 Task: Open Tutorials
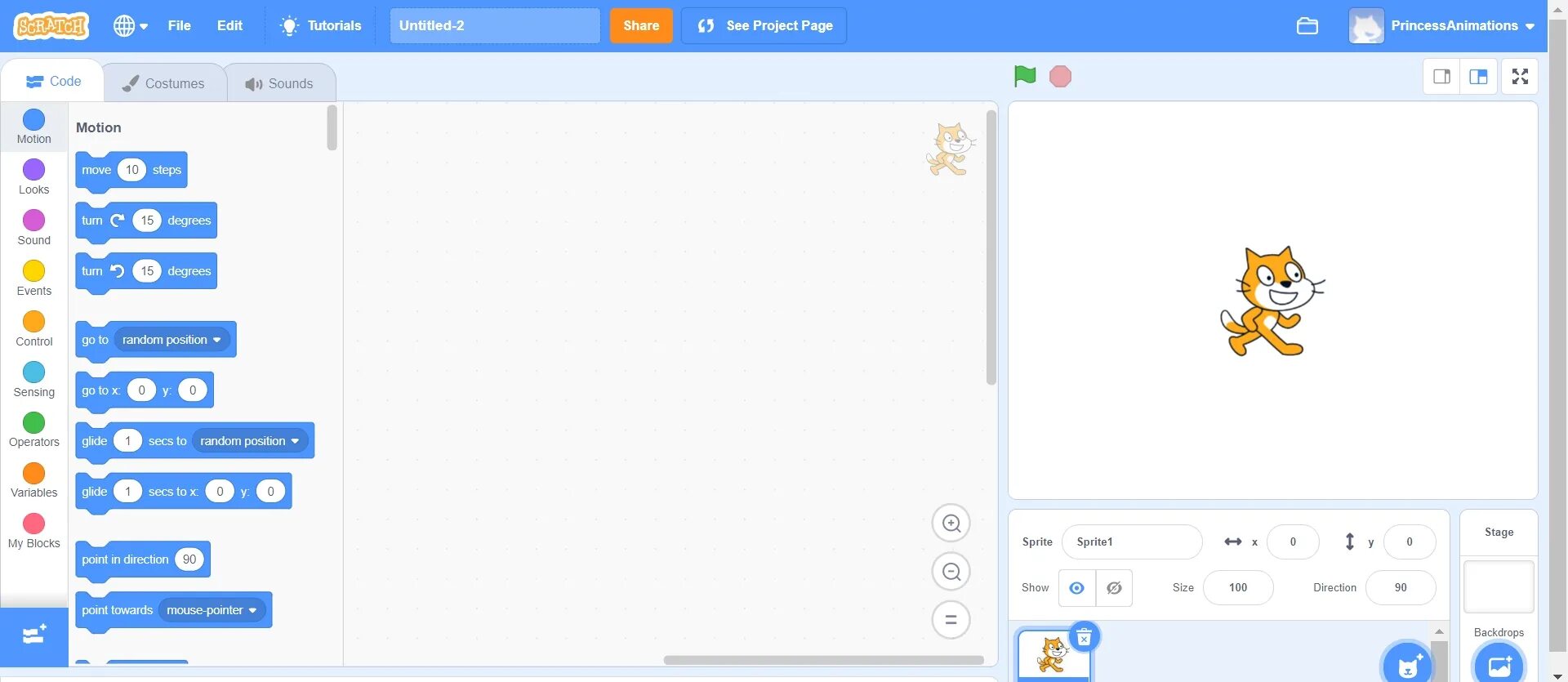tap(321, 26)
